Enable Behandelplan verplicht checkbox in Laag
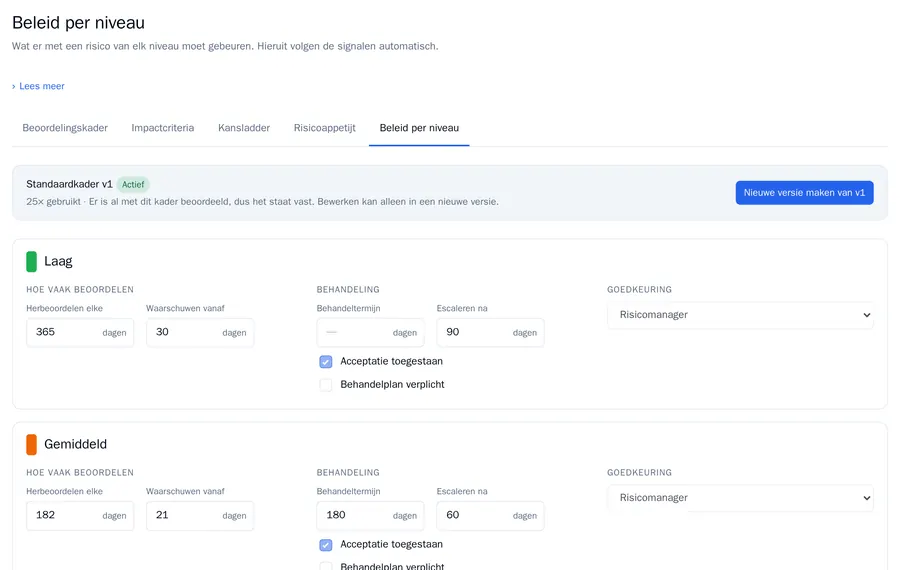 (x=325, y=385)
